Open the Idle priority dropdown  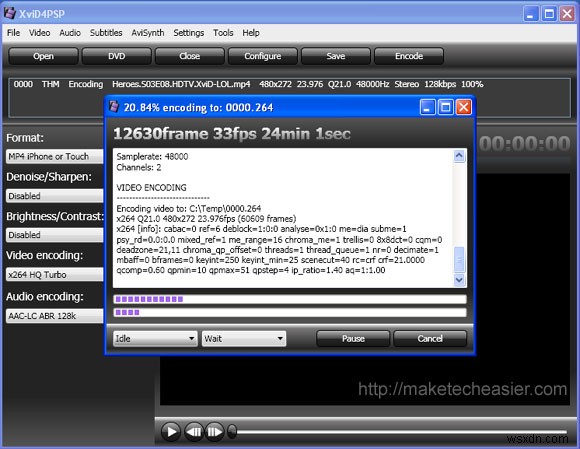(155, 338)
